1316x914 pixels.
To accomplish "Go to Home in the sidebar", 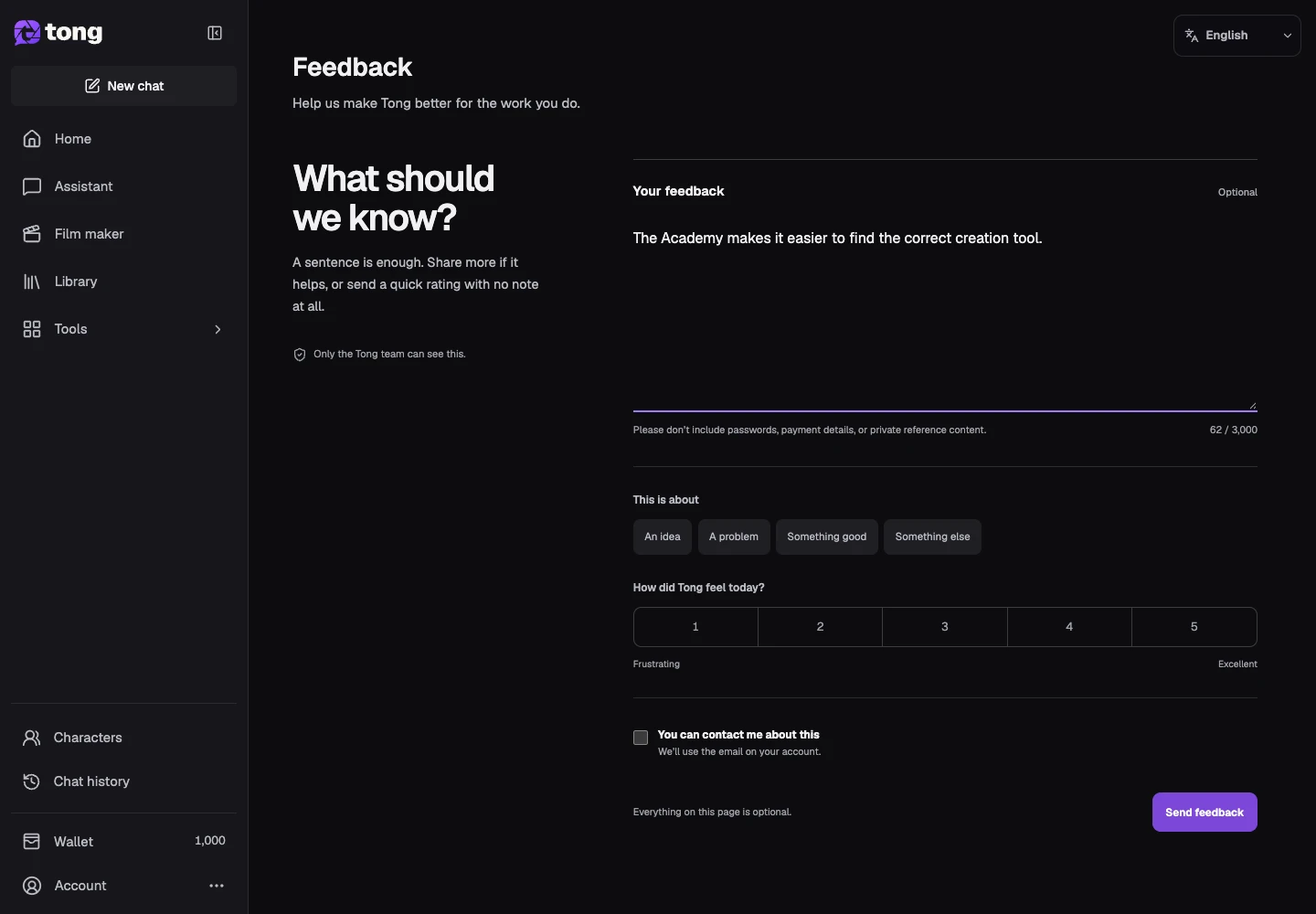I will tap(123, 139).
